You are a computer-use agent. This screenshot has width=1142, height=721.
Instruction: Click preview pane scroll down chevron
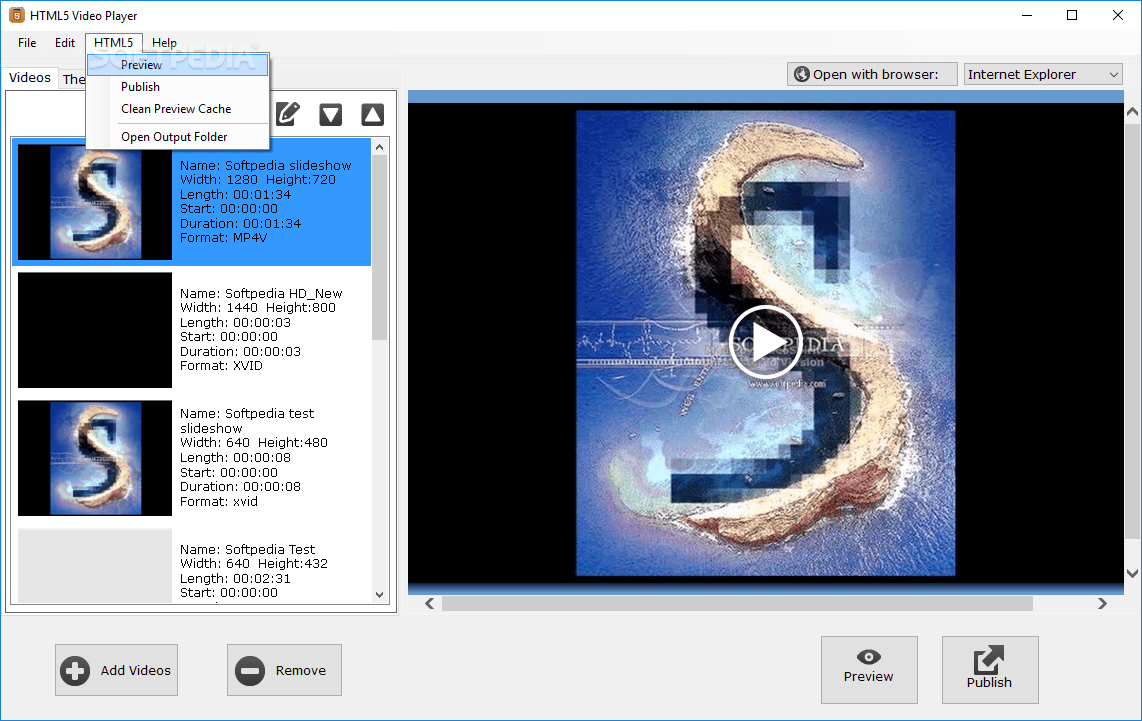1133,573
